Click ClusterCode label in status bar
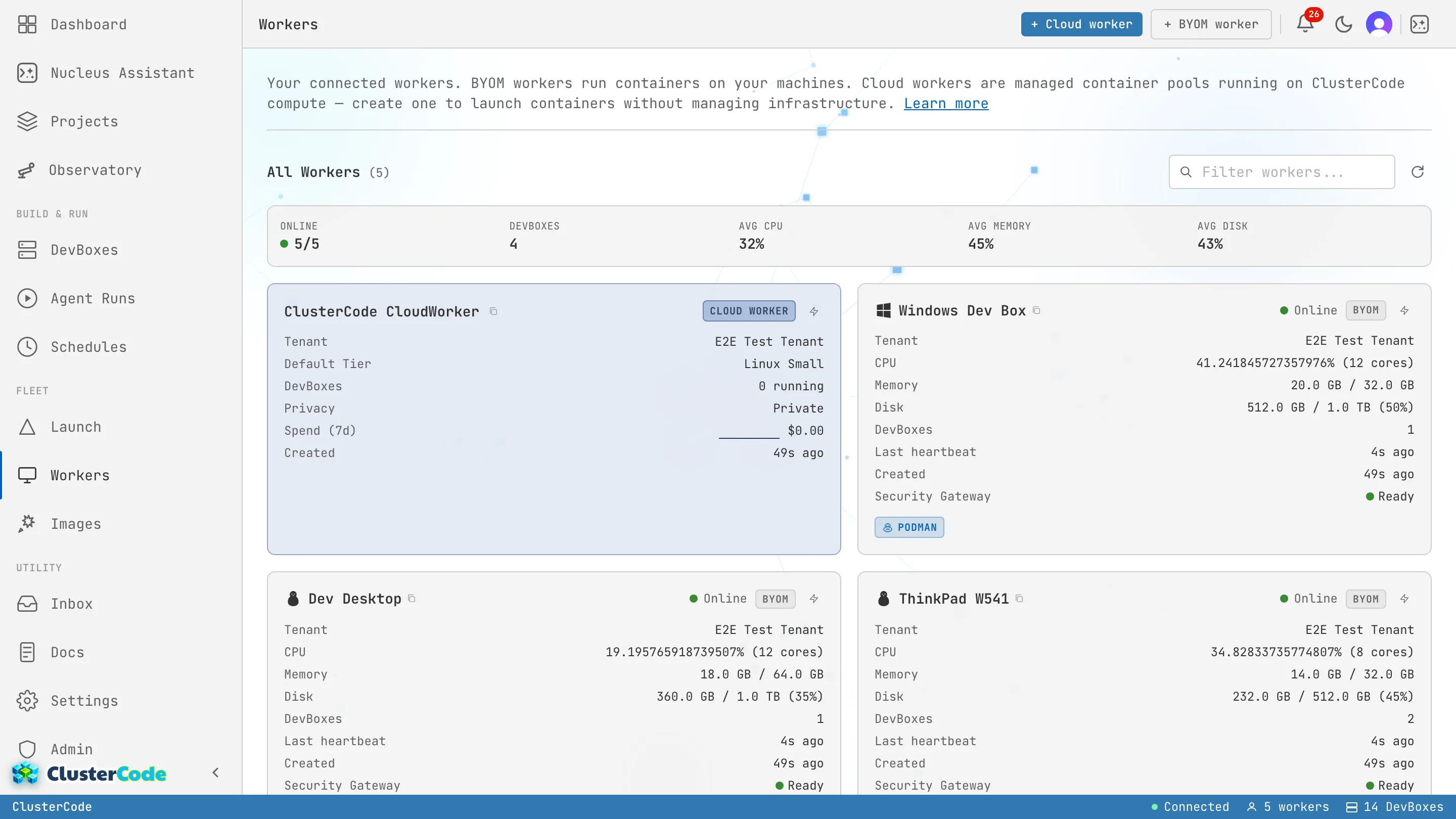 click(x=52, y=807)
